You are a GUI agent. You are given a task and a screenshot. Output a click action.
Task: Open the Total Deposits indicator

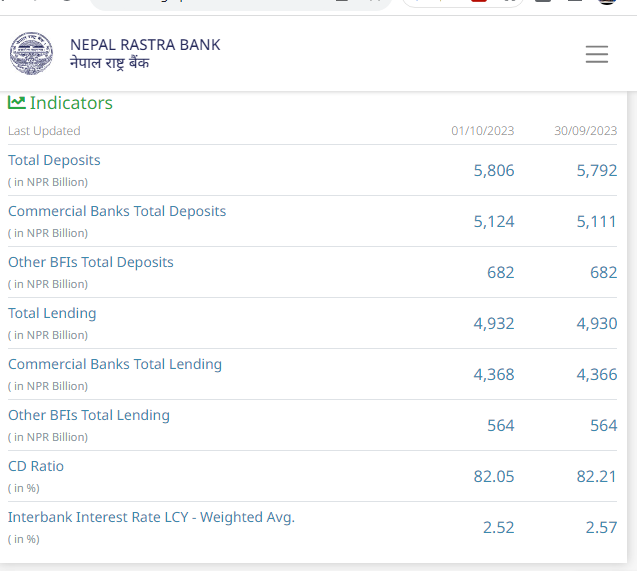54,160
